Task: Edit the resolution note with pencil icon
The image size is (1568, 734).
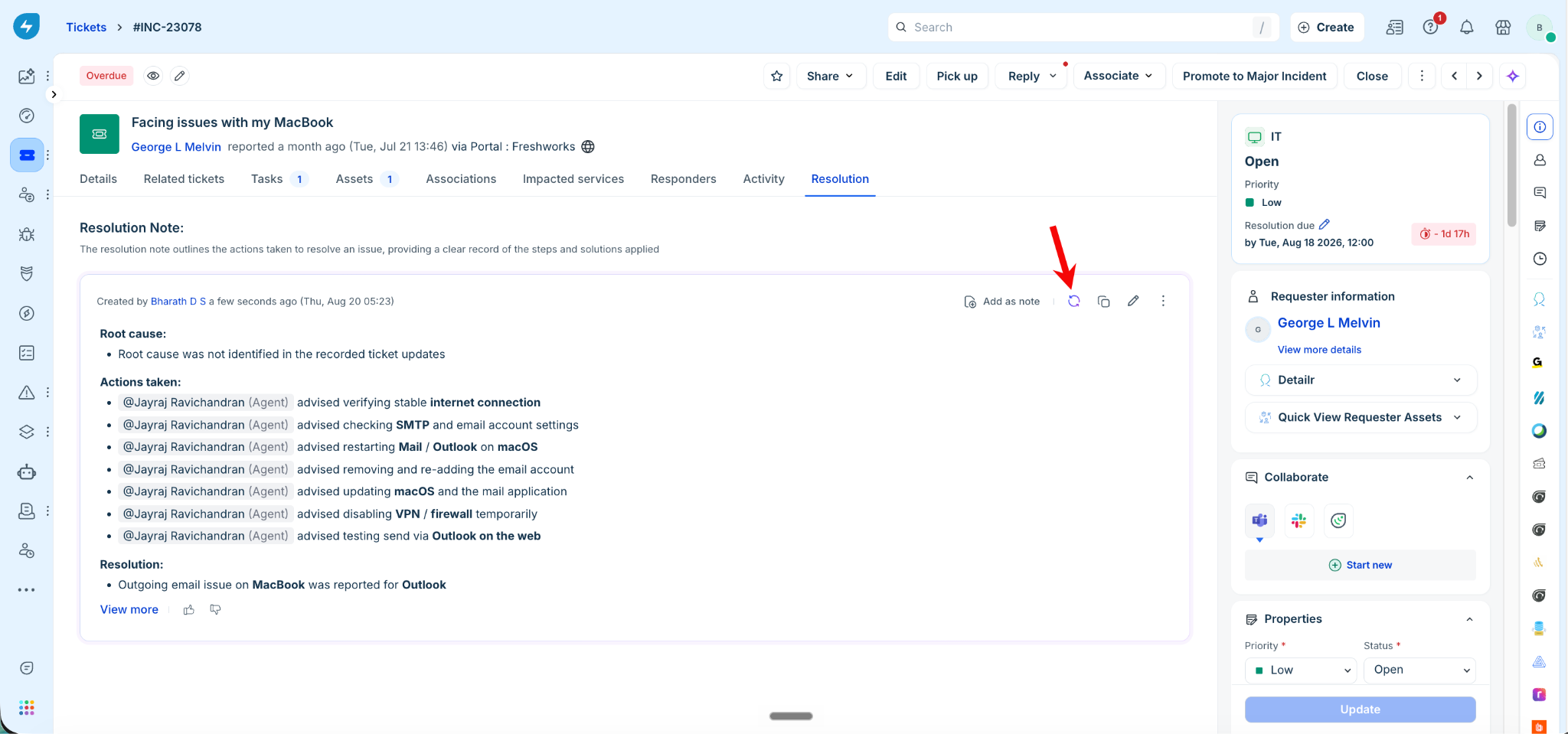Action: [x=1133, y=302]
